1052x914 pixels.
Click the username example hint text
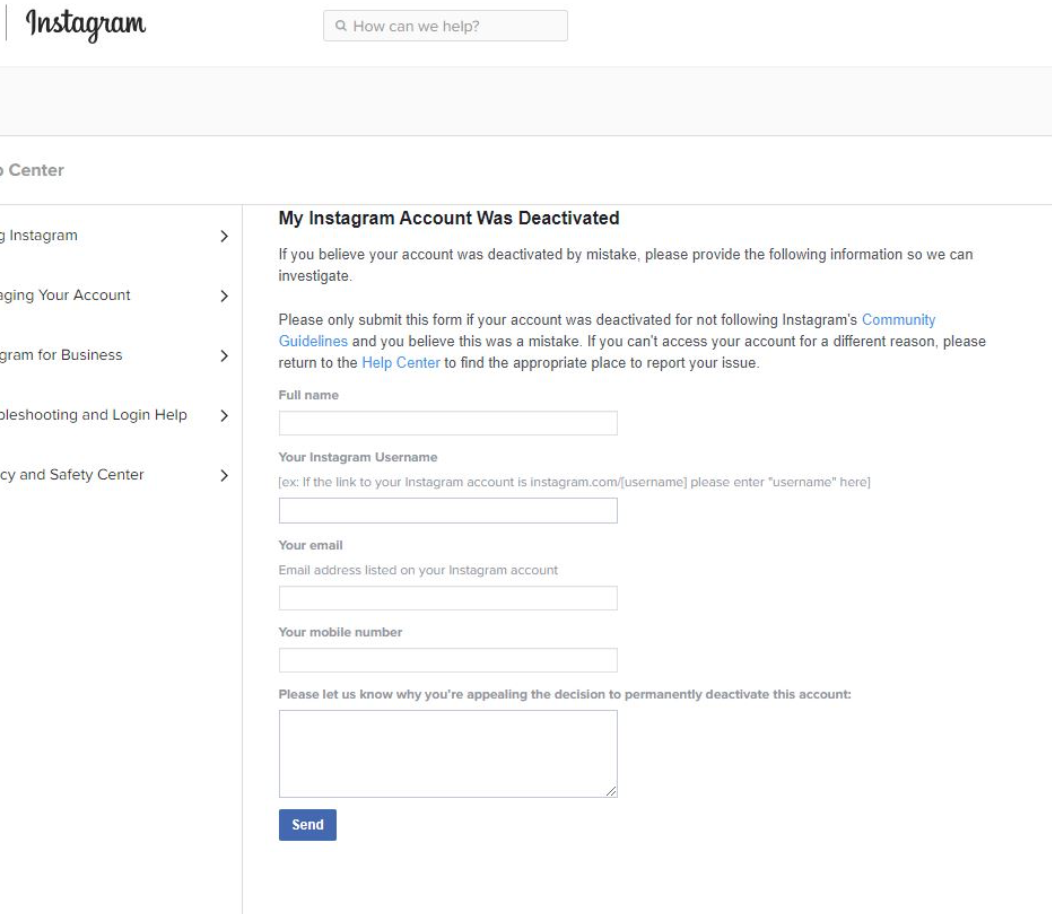(x=574, y=482)
